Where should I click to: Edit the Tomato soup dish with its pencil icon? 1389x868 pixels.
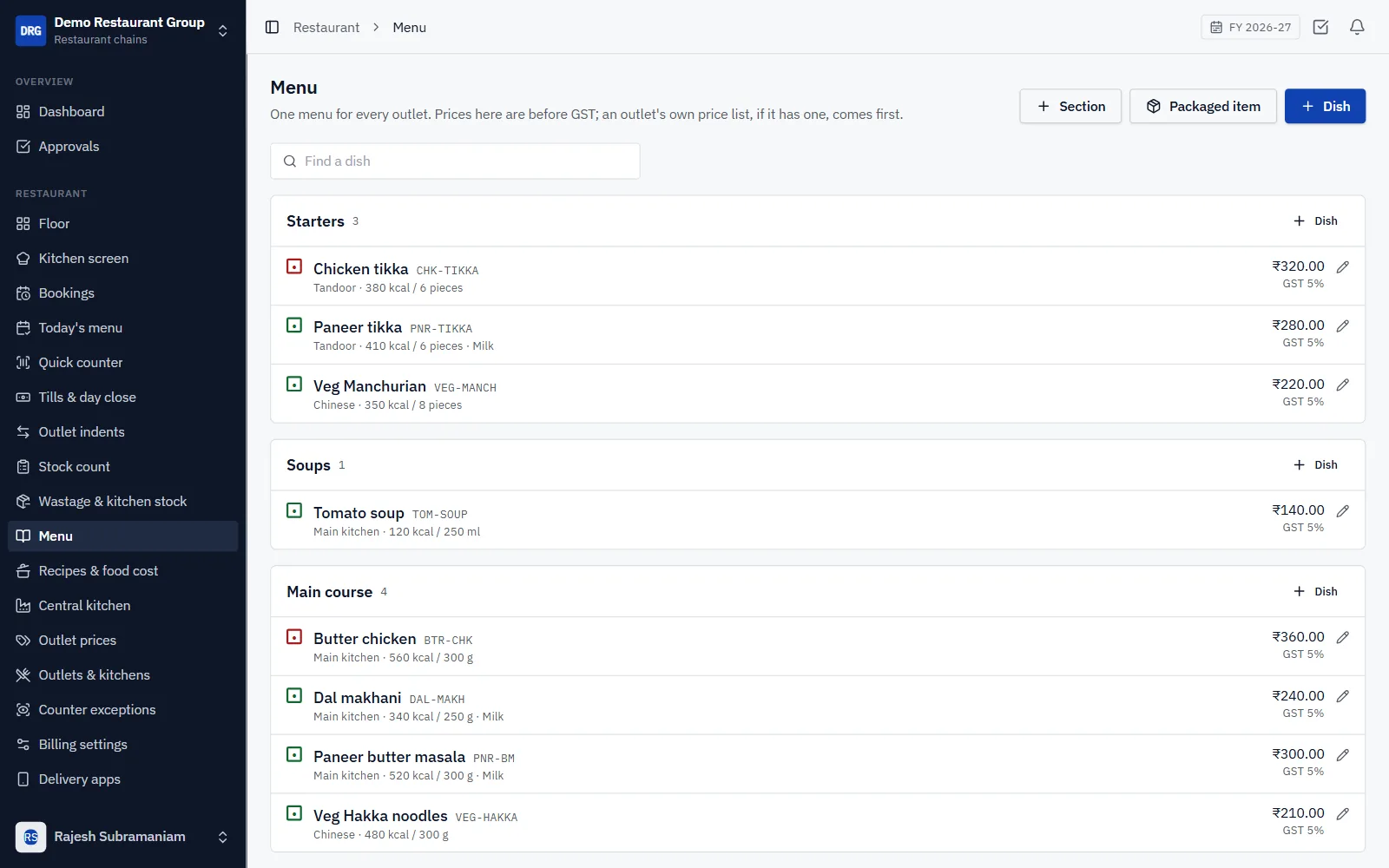pos(1343,510)
